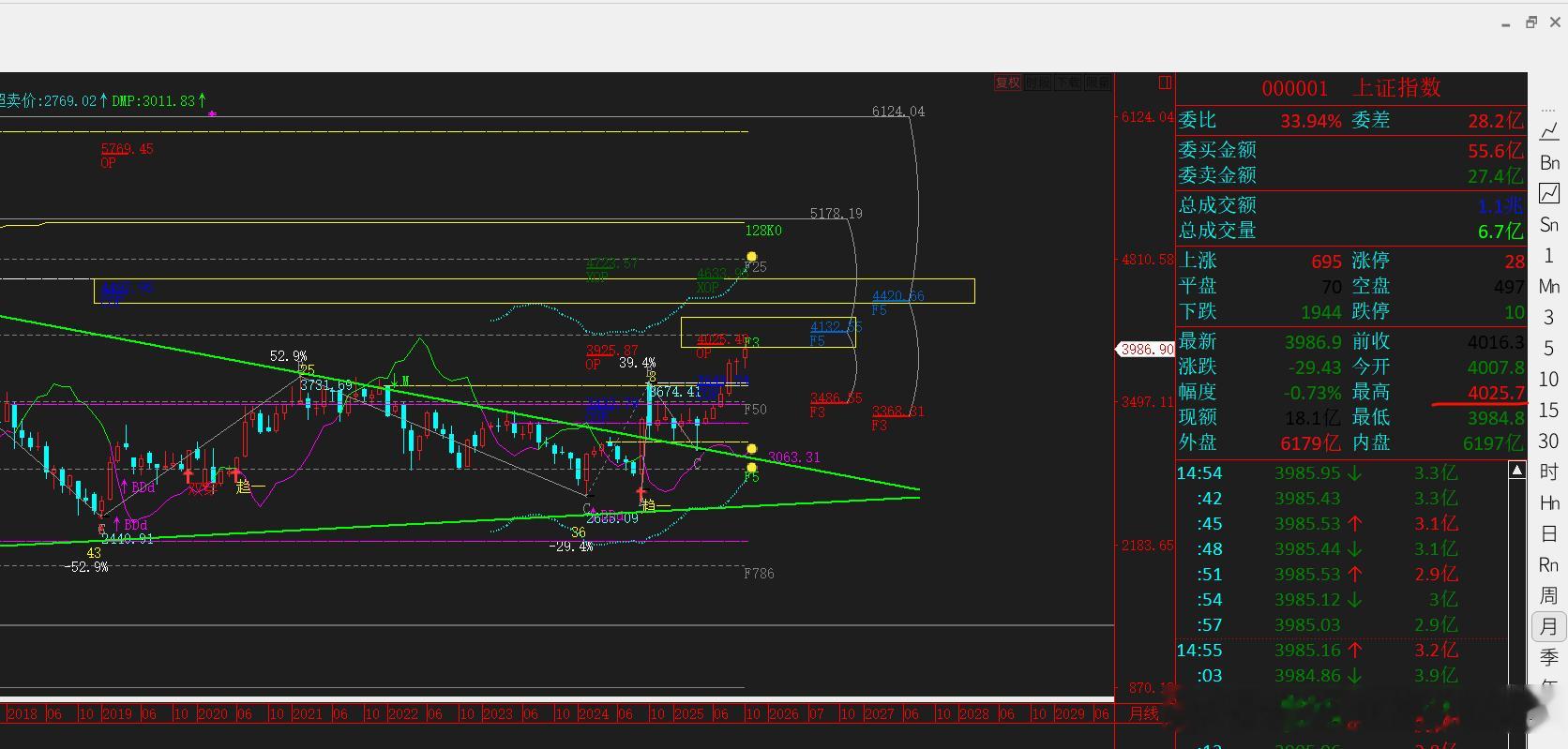Click the 上涨 695 count

pos(1326,262)
